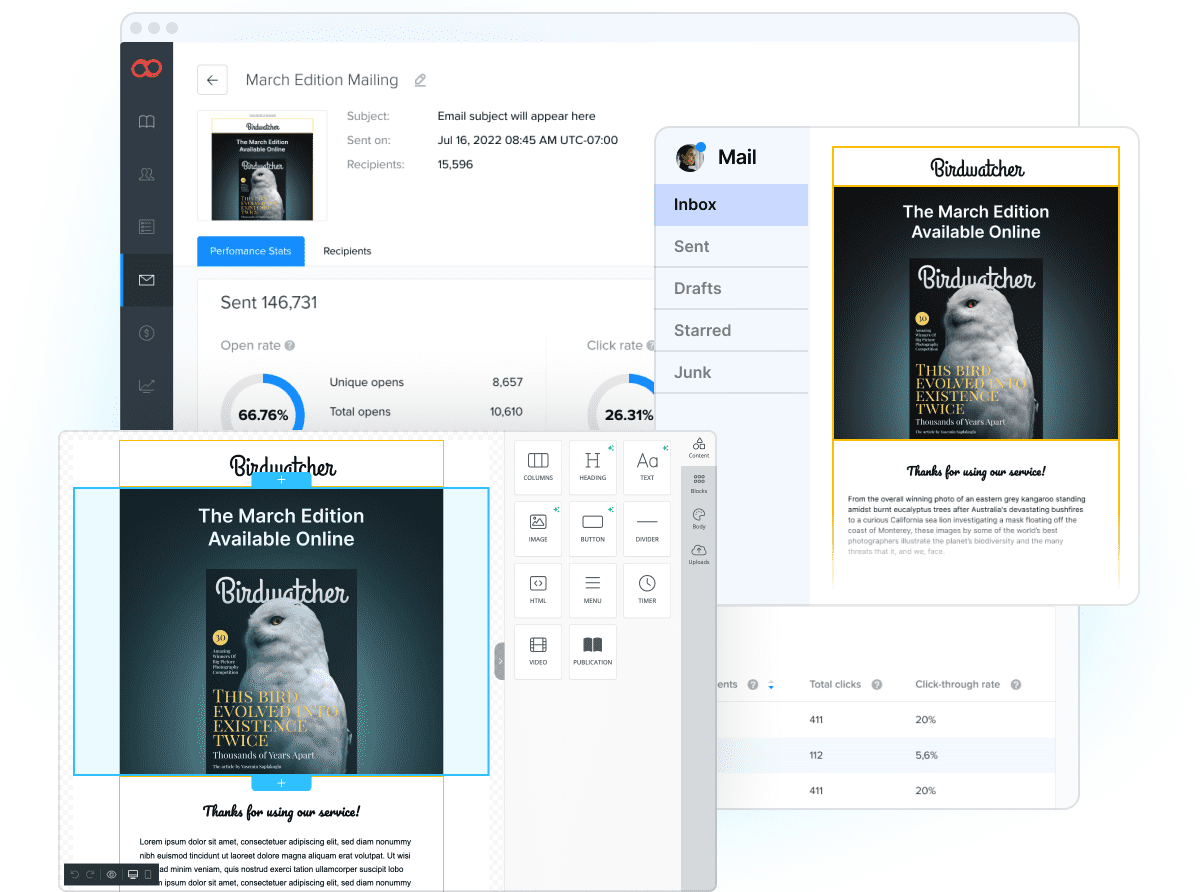This screenshot has height=892, width=1200.
Task: Open the list form icon in sidebar
Action: coord(147,227)
